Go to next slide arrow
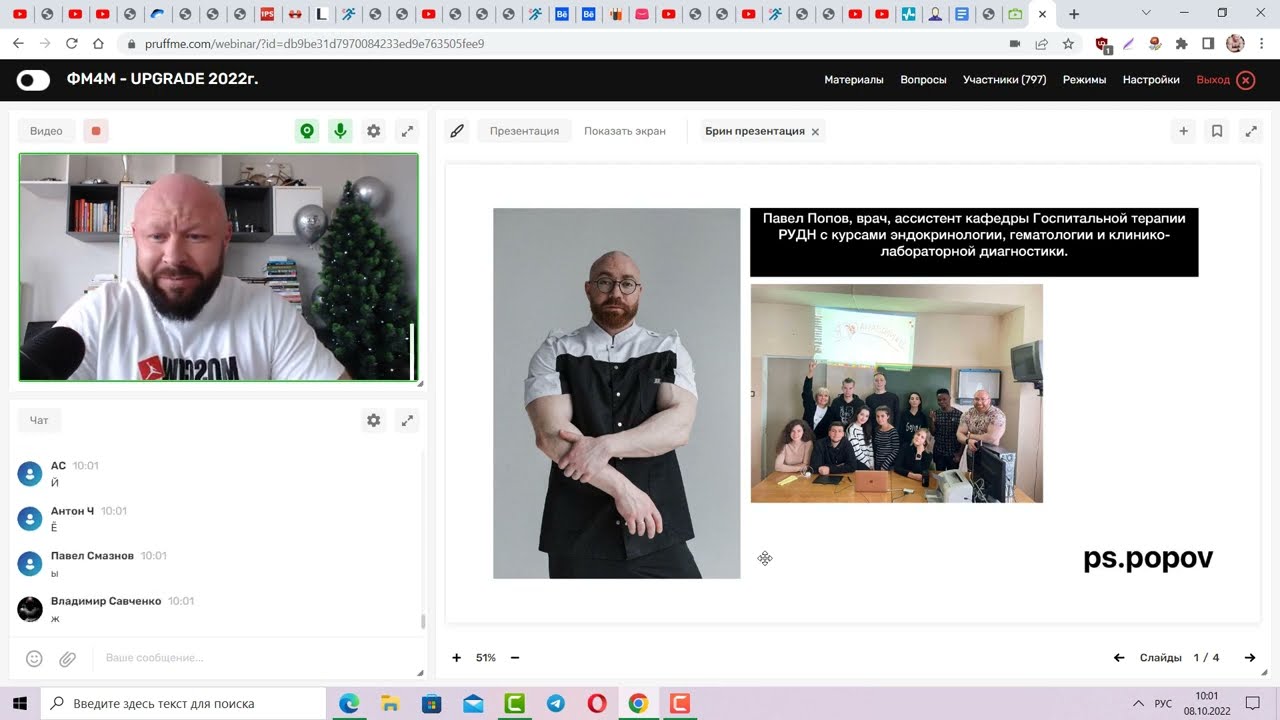The height and width of the screenshot is (720, 1280). coord(1249,658)
